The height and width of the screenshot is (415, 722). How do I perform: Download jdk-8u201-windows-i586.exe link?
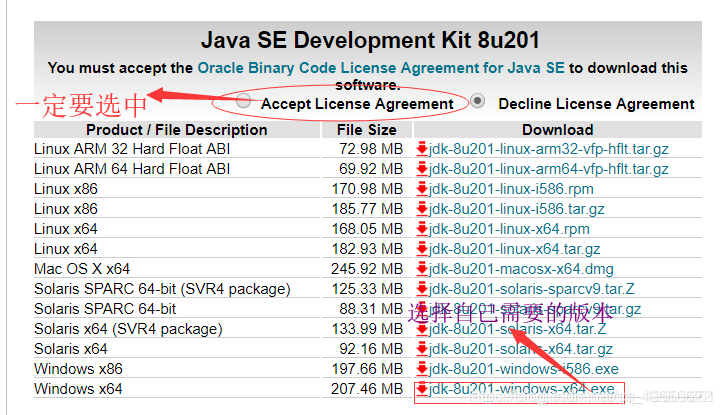coord(524,368)
